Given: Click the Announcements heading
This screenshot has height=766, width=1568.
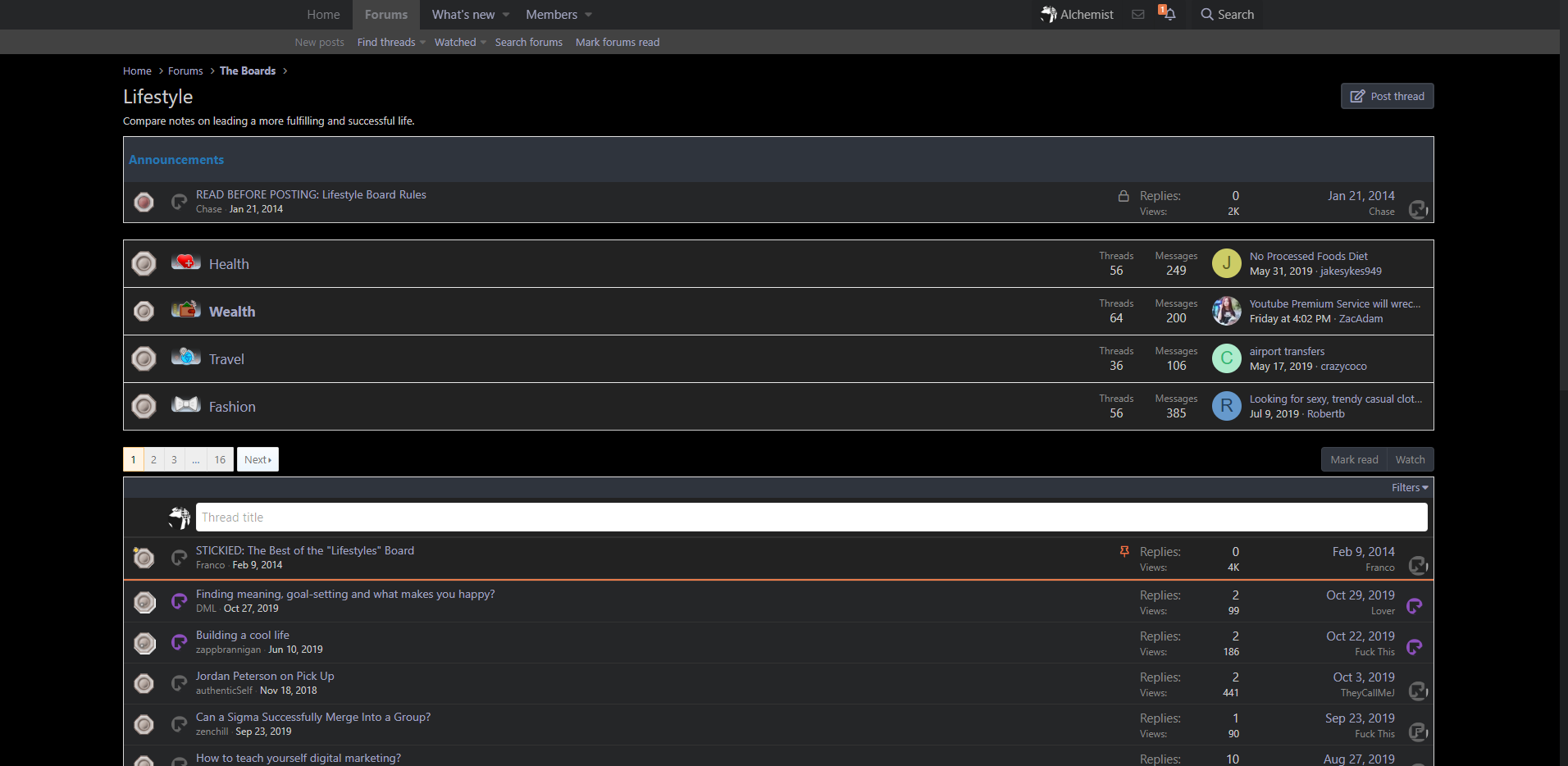Looking at the screenshot, I should click(x=176, y=160).
